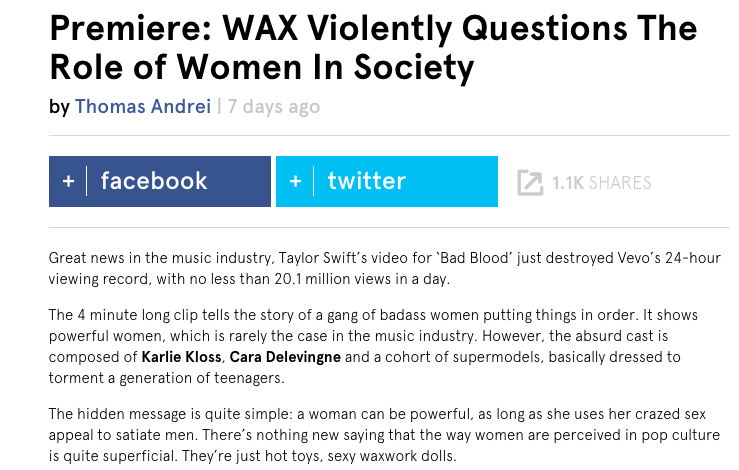739x470 pixels.
Task: Click the plus icon on facebook button
Action: (x=68, y=181)
